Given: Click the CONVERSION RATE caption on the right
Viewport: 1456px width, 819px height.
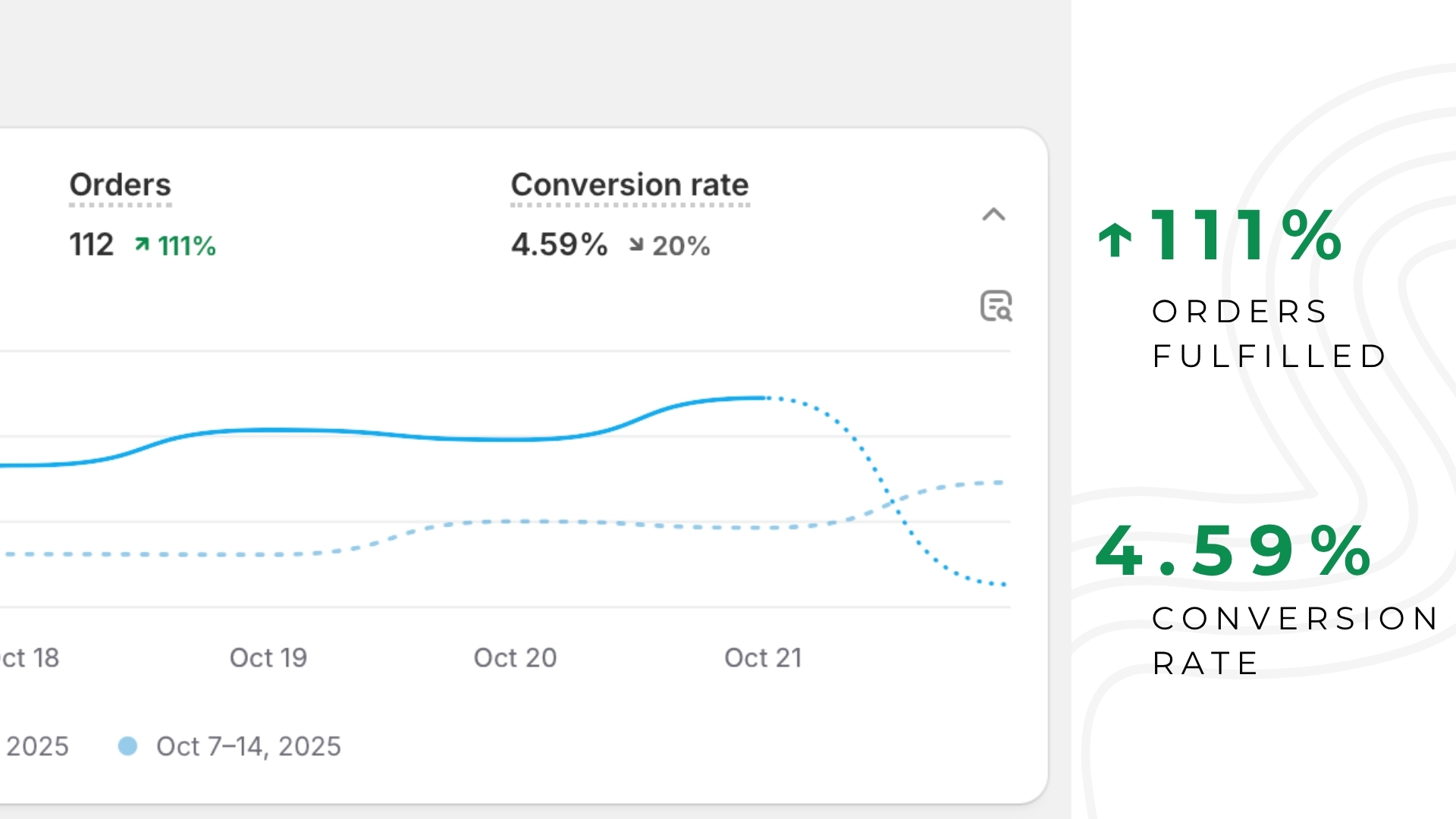Looking at the screenshot, I should (x=1294, y=640).
